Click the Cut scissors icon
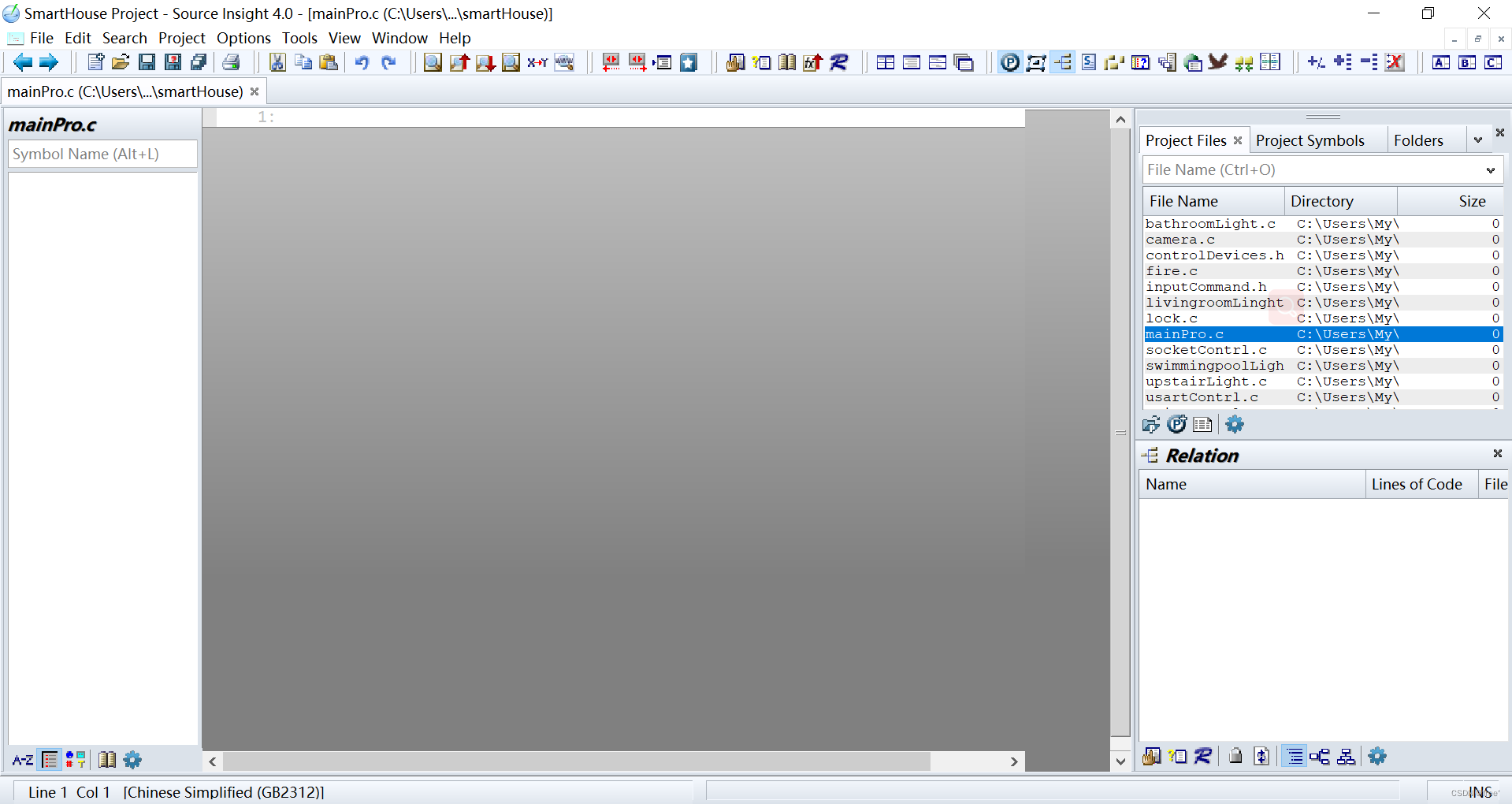1512x804 pixels. click(277, 62)
